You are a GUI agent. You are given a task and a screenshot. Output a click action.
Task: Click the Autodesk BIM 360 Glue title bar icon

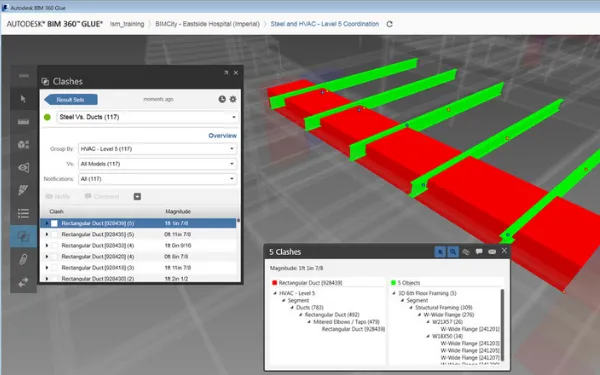click(x=5, y=7)
